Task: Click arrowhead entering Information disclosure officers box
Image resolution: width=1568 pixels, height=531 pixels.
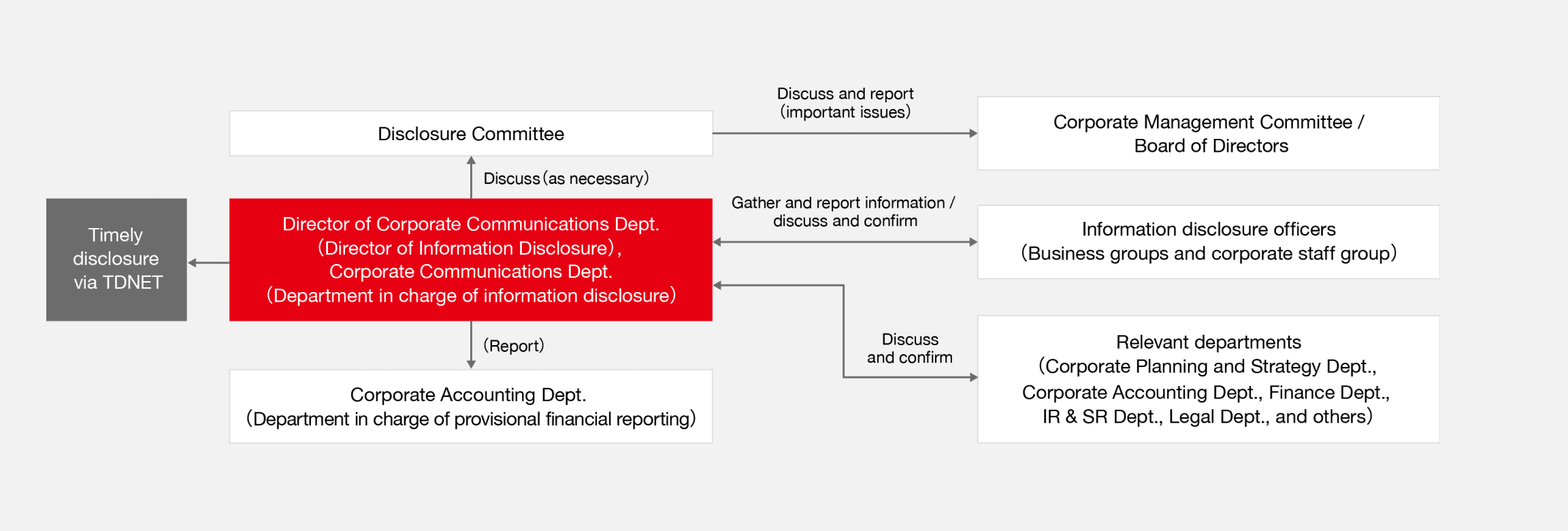Action: [973, 242]
